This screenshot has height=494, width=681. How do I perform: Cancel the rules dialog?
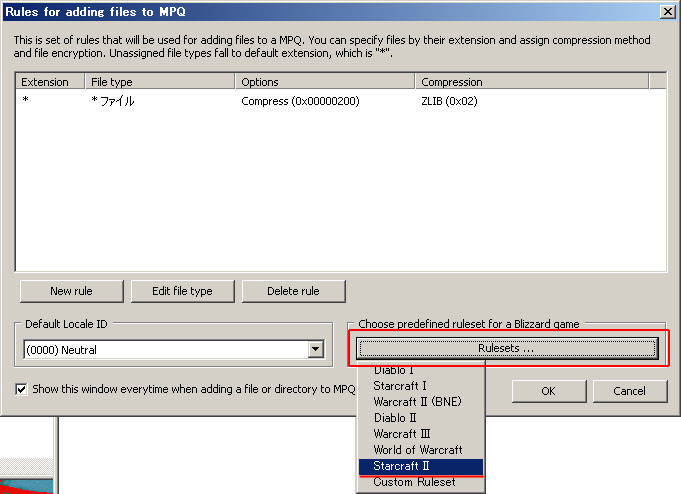pyautogui.click(x=629, y=391)
